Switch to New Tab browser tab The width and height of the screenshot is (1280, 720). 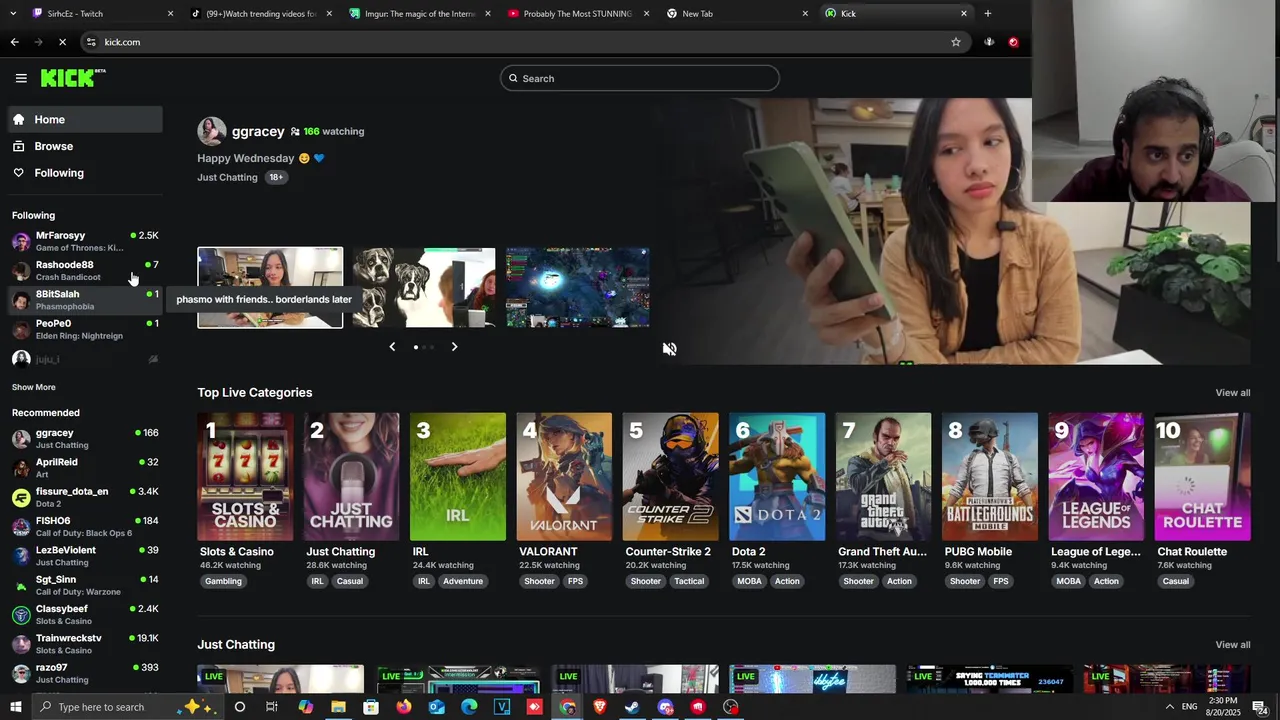click(735, 14)
